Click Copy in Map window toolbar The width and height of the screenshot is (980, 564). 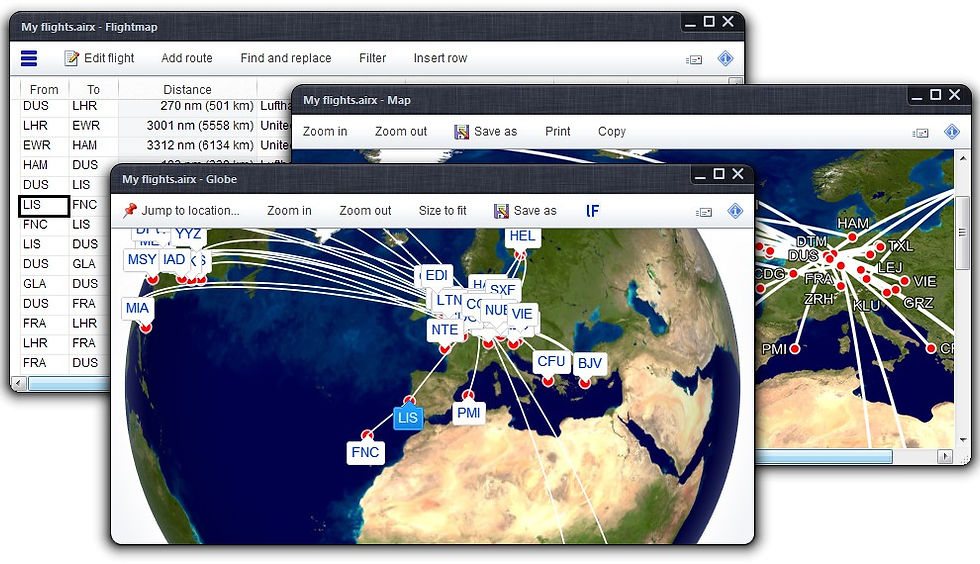click(612, 131)
